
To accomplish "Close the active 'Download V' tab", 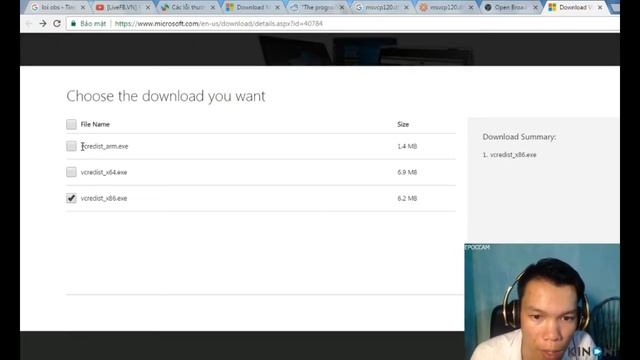I will coord(600,7).
